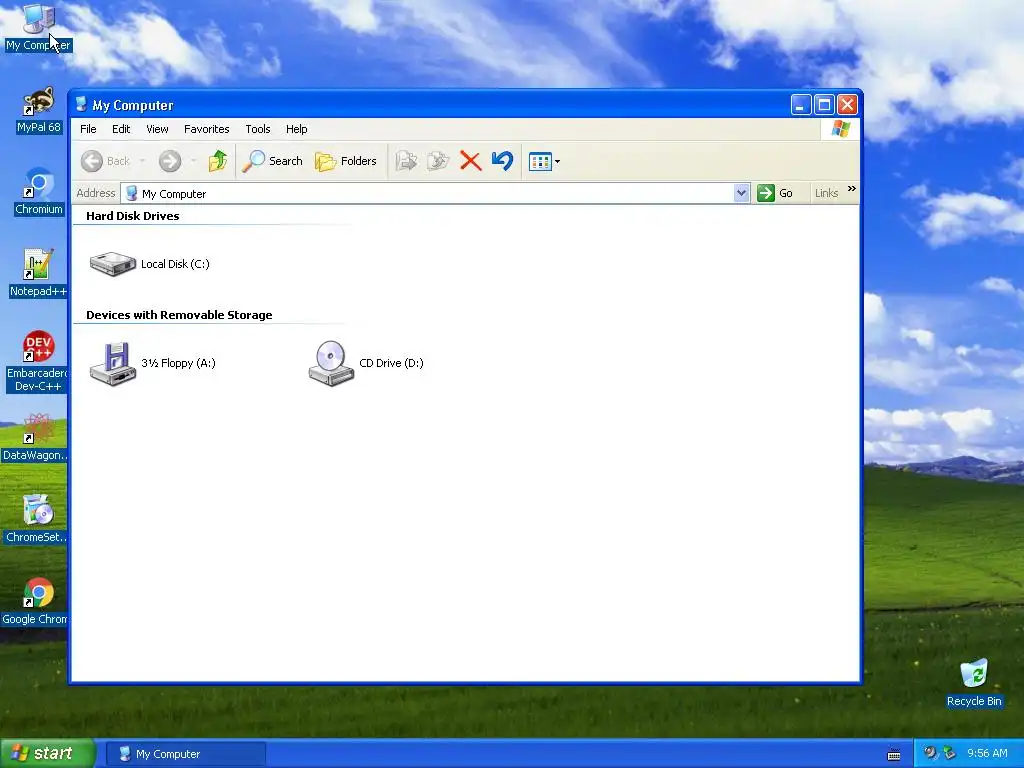Image resolution: width=1024 pixels, height=768 pixels.
Task: Expand the Address bar dropdown
Action: tap(741, 193)
